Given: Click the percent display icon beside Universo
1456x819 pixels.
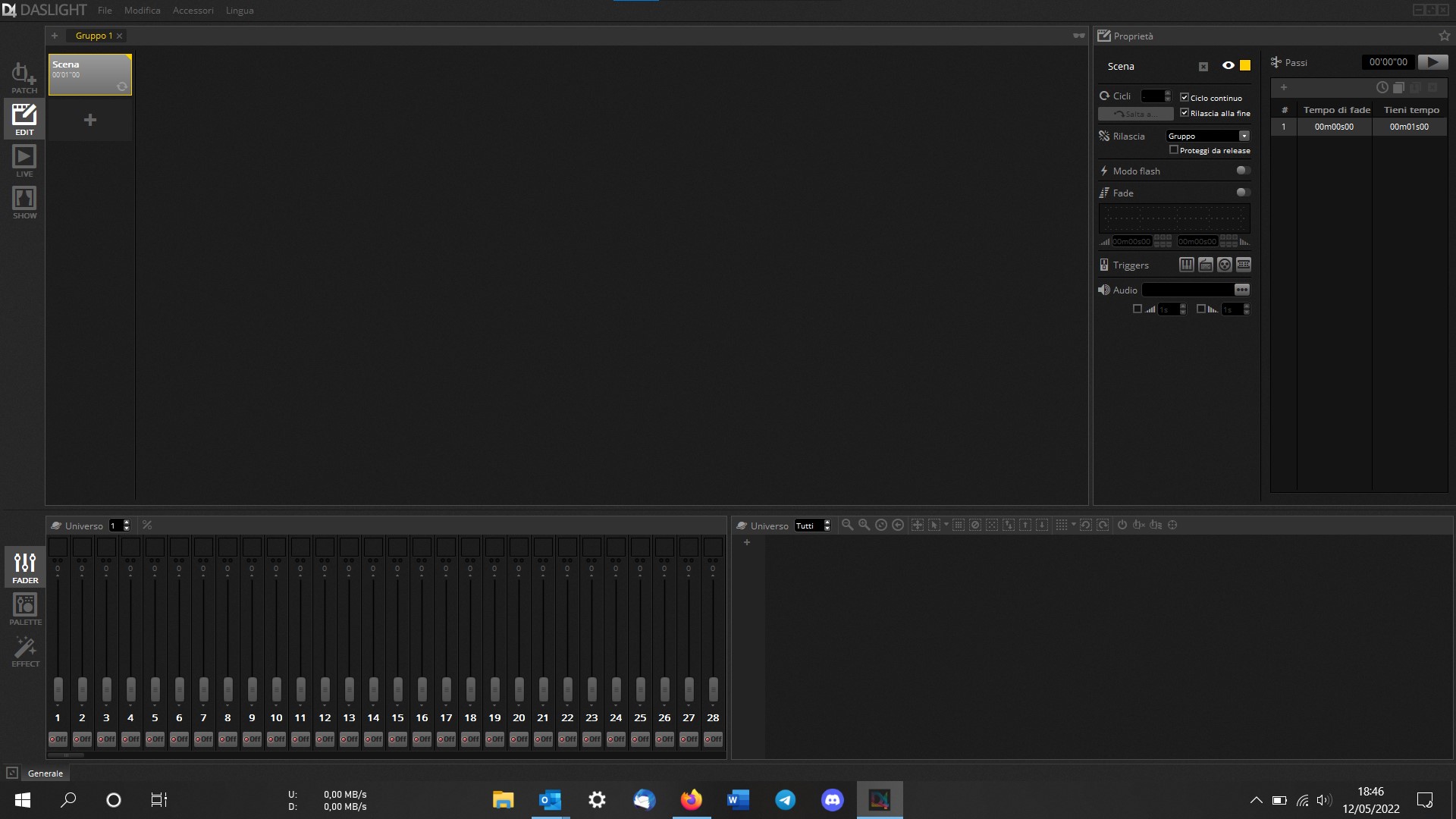Looking at the screenshot, I should click(147, 525).
